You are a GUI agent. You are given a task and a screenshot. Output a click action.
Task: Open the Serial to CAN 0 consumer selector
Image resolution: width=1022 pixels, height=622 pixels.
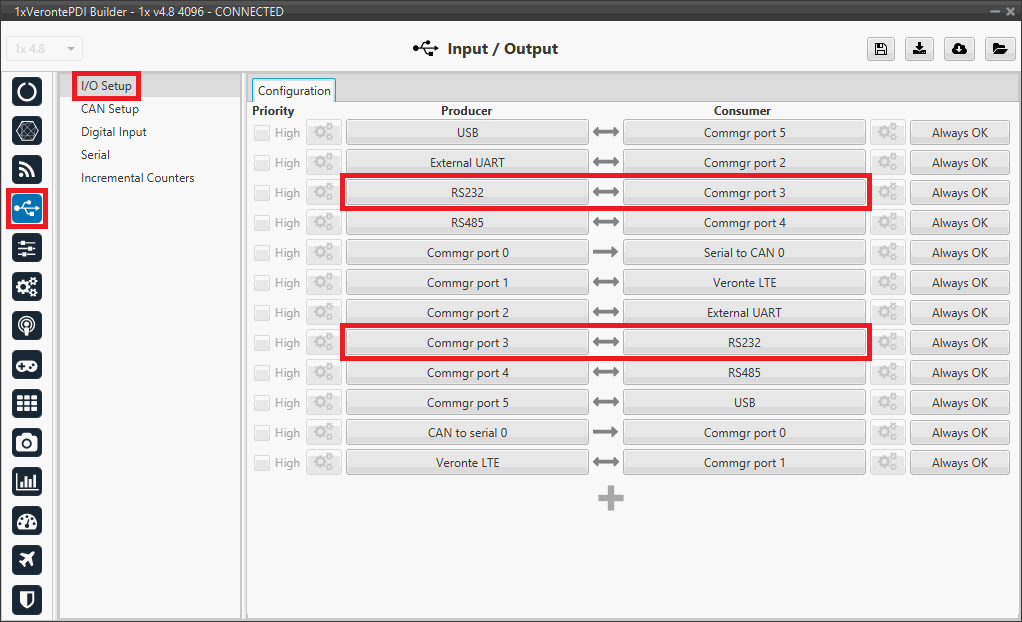pos(744,253)
